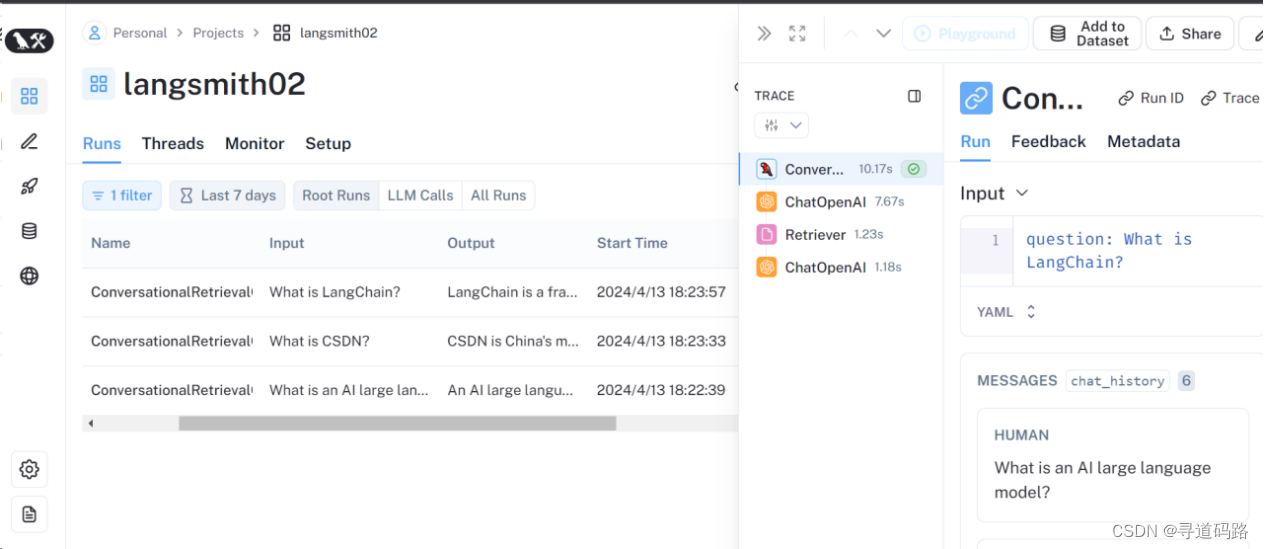Select Root Runs view
Viewport: 1264px width, 549px height.
[x=336, y=195]
